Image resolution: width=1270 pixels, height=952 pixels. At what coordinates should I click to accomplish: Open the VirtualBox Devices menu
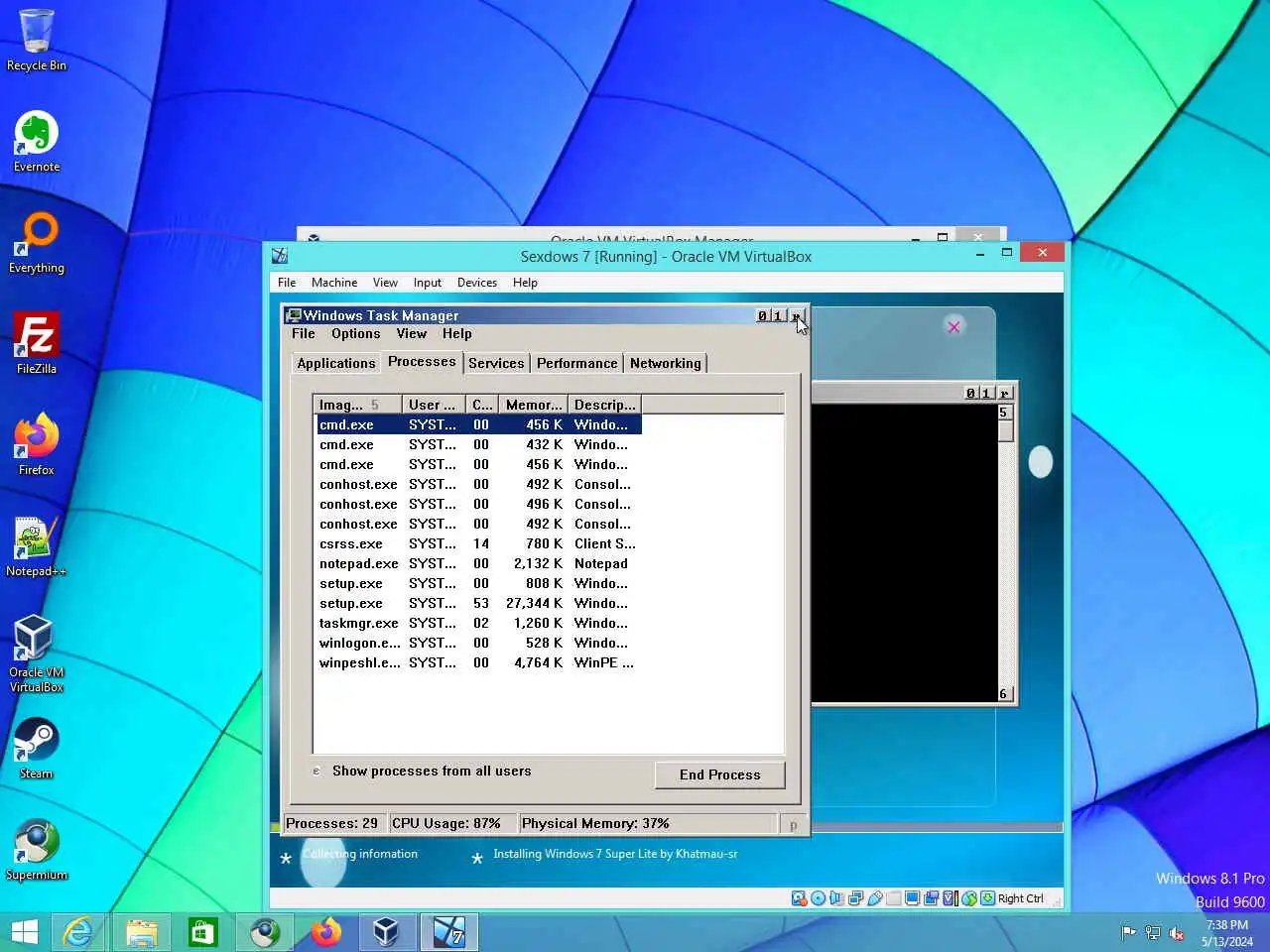pyautogui.click(x=477, y=283)
